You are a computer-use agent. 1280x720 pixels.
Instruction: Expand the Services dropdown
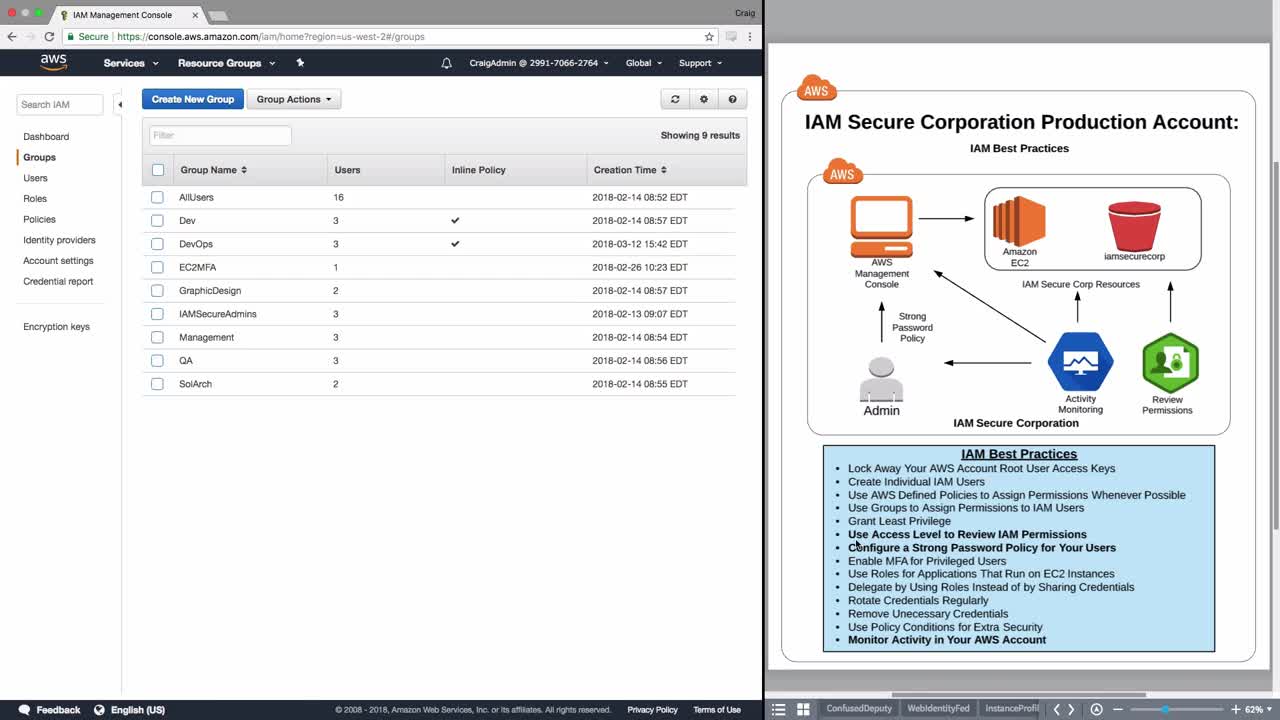point(131,63)
